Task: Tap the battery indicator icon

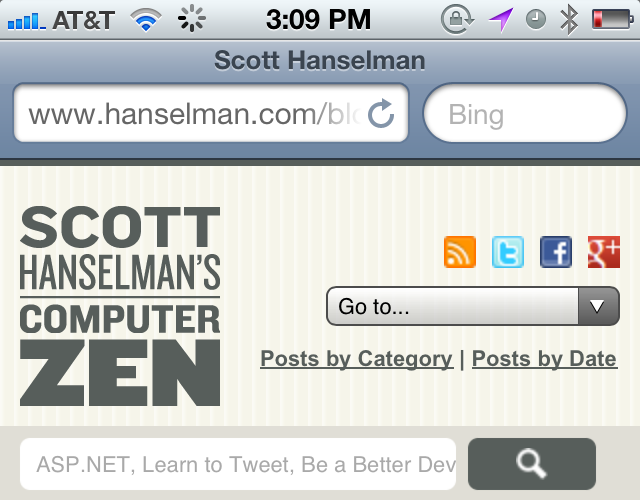Action: pyautogui.click(x=613, y=19)
